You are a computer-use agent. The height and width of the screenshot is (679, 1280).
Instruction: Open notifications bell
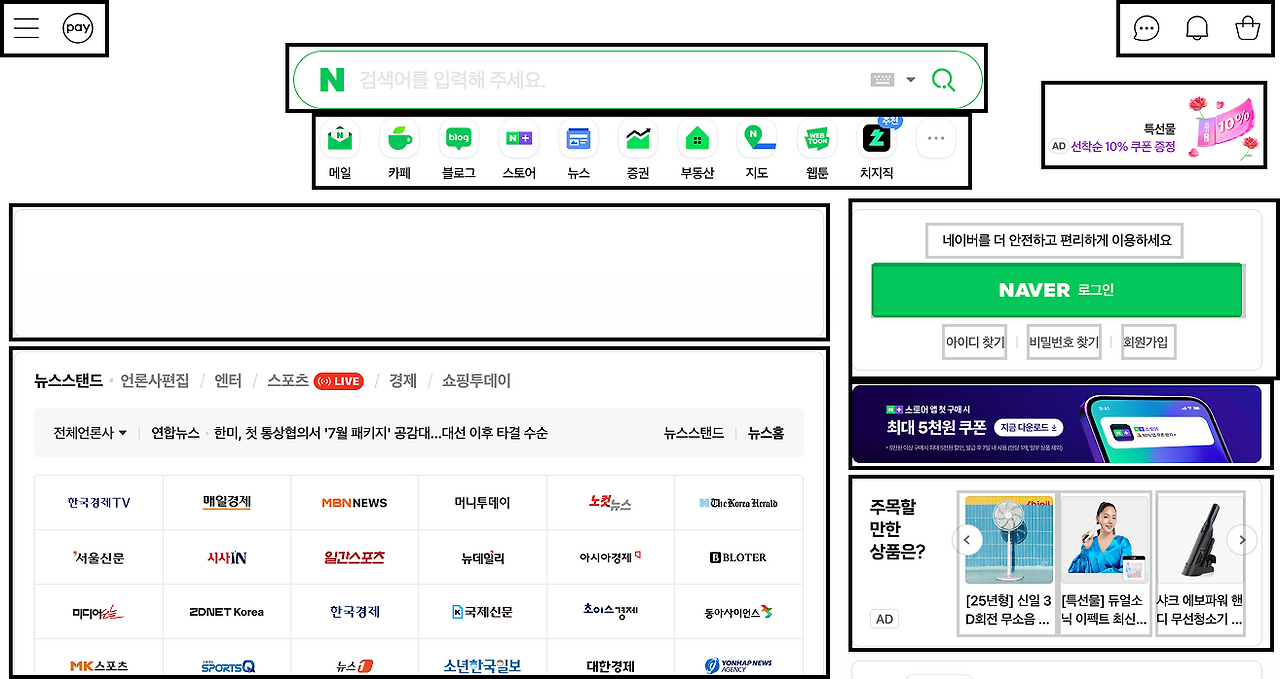(x=1197, y=28)
